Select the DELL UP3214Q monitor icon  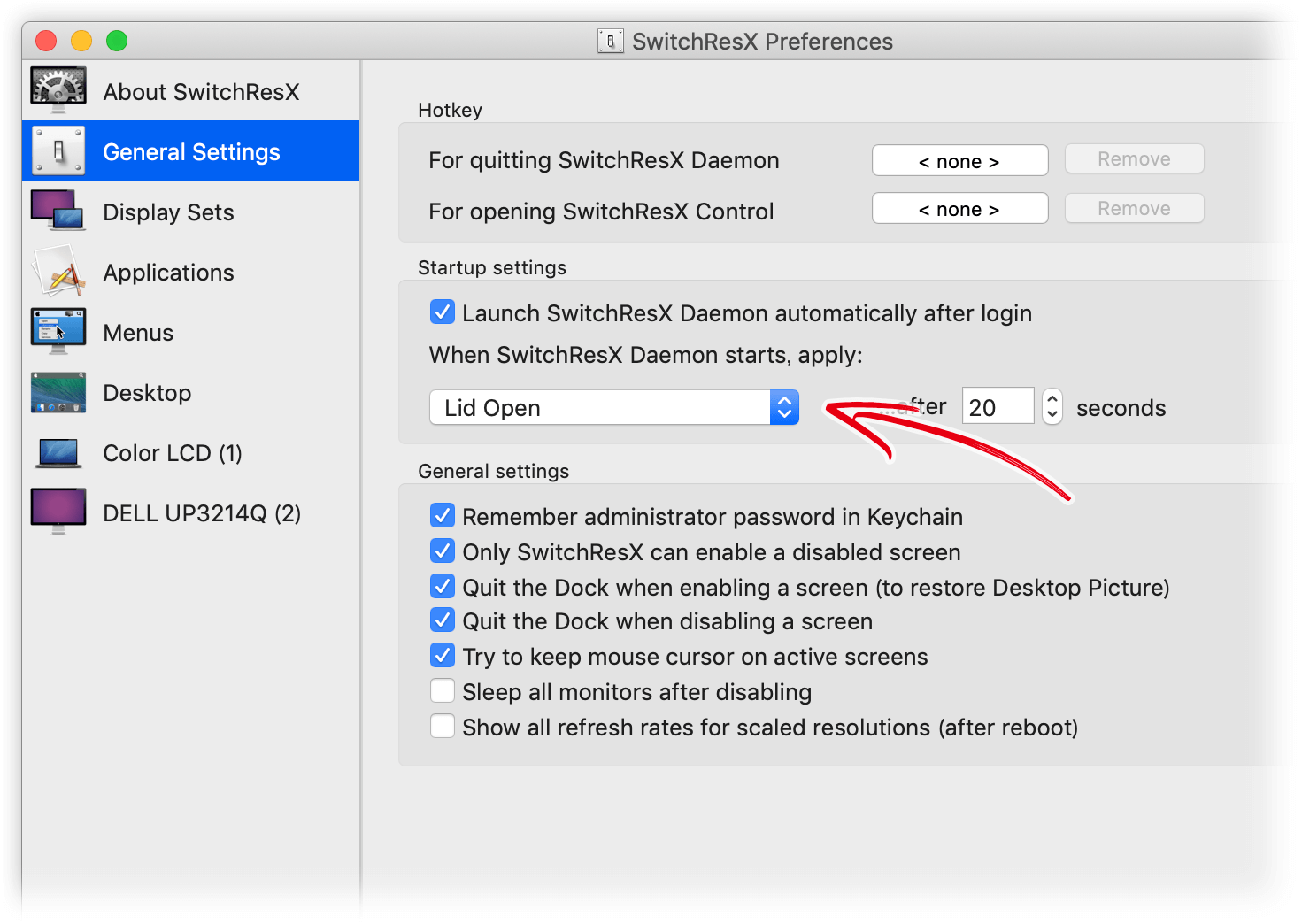pos(58,512)
